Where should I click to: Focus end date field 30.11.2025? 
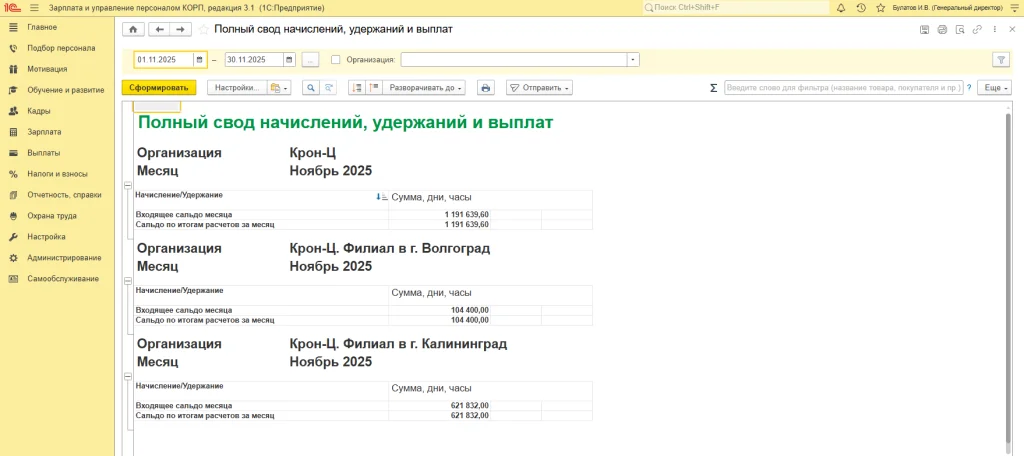(x=254, y=59)
